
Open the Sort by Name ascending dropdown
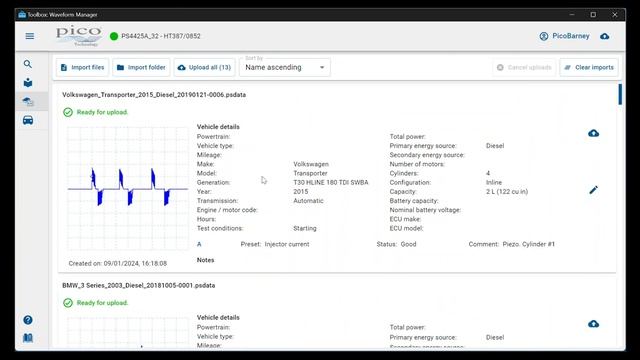click(285, 67)
